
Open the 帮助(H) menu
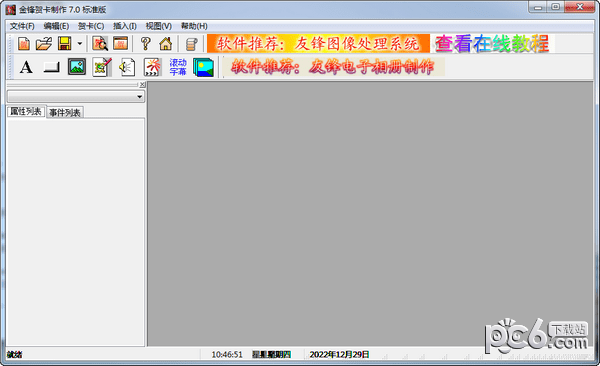194,26
